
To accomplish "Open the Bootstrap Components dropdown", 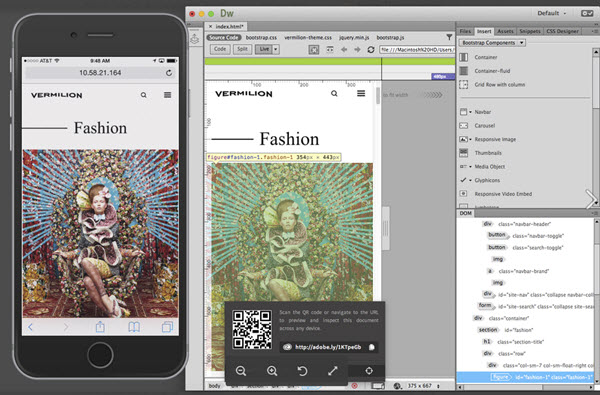I will click(x=492, y=43).
